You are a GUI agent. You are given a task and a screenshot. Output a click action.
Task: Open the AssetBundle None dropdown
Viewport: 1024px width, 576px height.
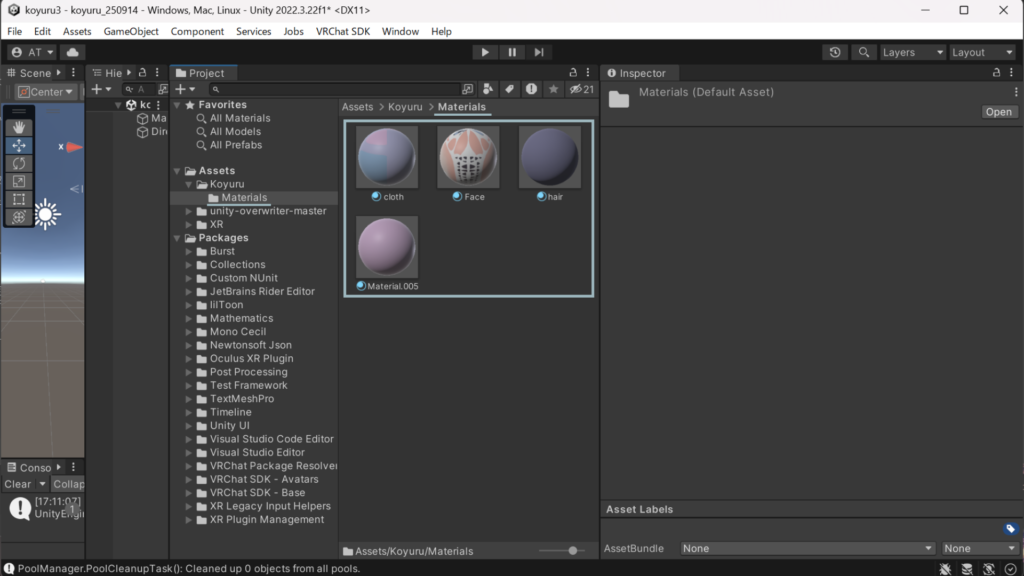[x=807, y=548]
